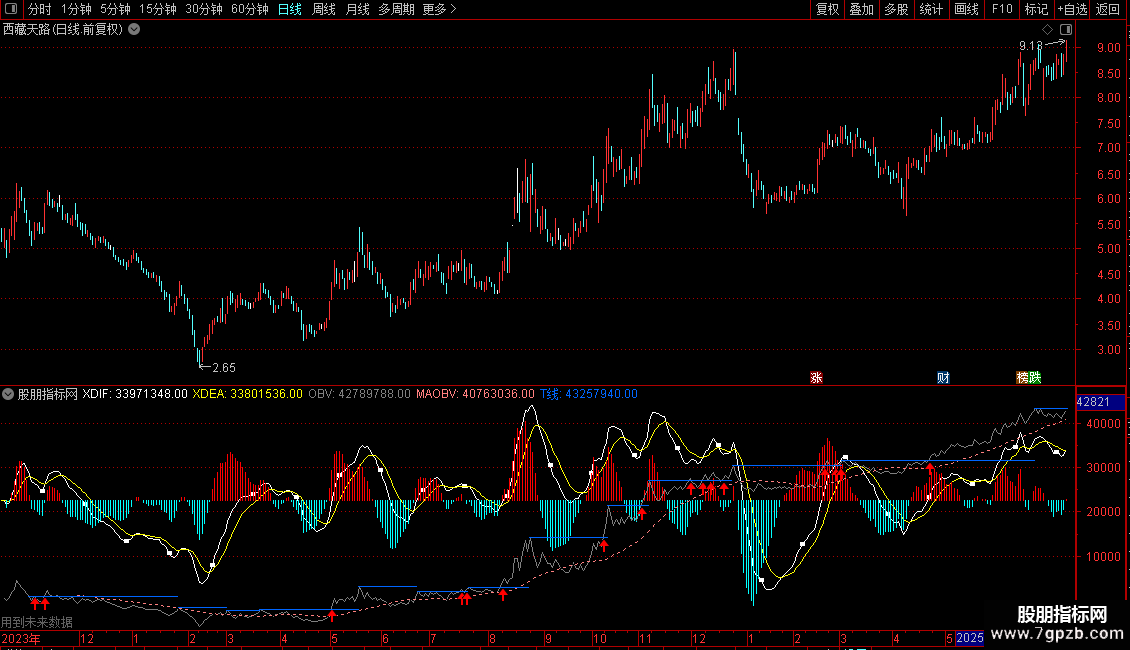The image size is (1130, 650).
Task: Click the 复权 adjustment button
Action: pyautogui.click(x=827, y=9)
